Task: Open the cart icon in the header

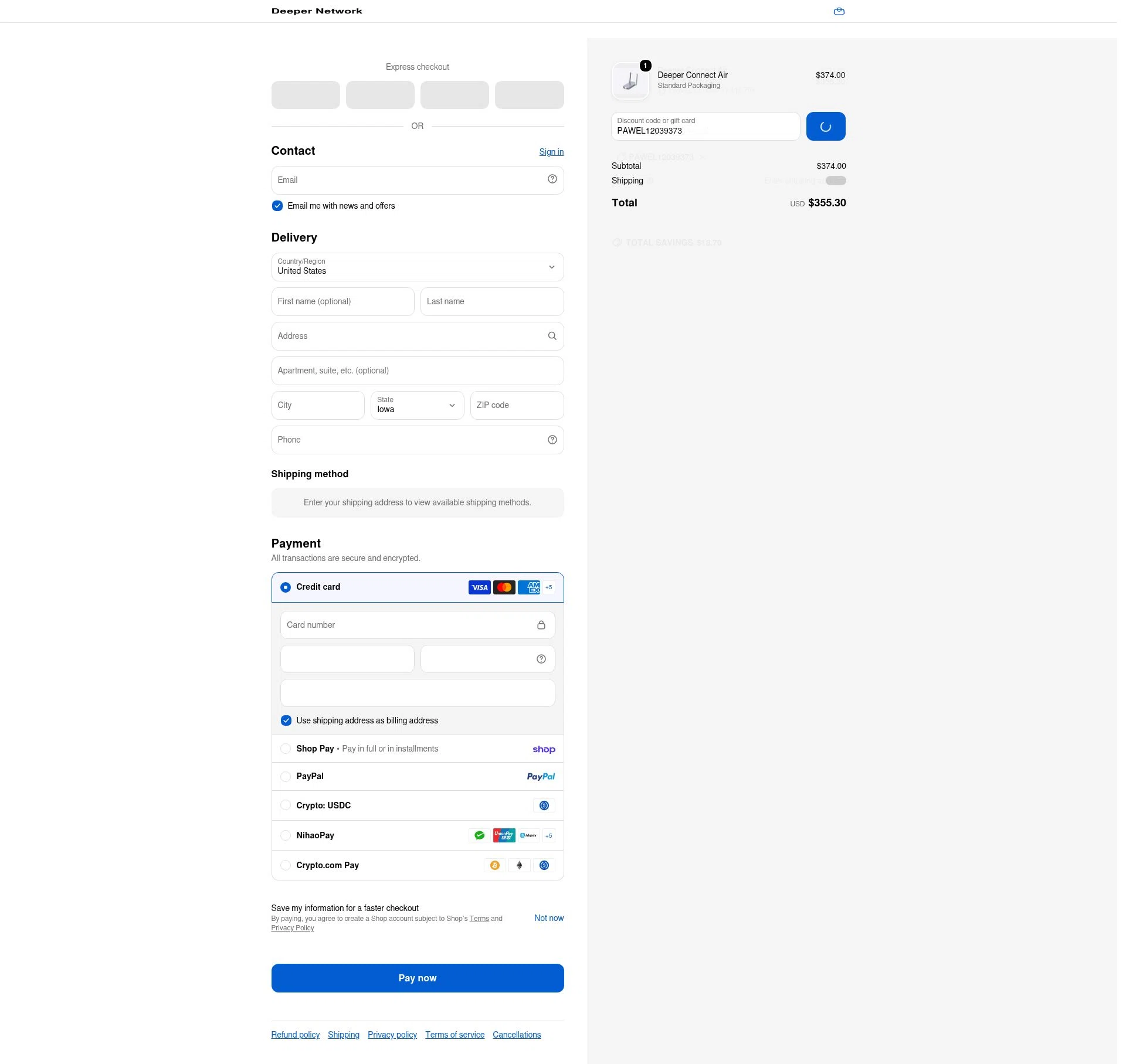Action: [x=839, y=11]
